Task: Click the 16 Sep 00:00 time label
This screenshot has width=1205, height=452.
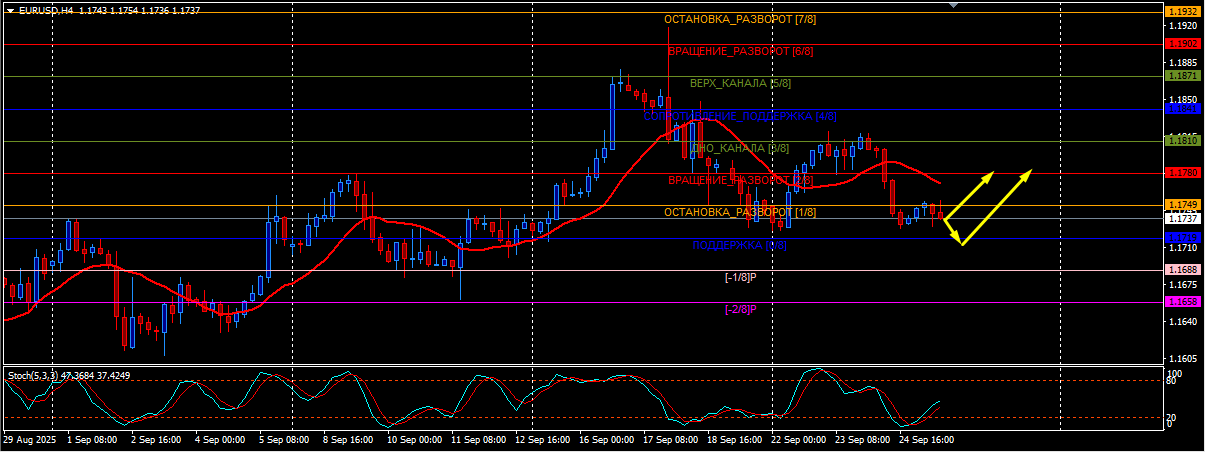Action: click(x=606, y=439)
